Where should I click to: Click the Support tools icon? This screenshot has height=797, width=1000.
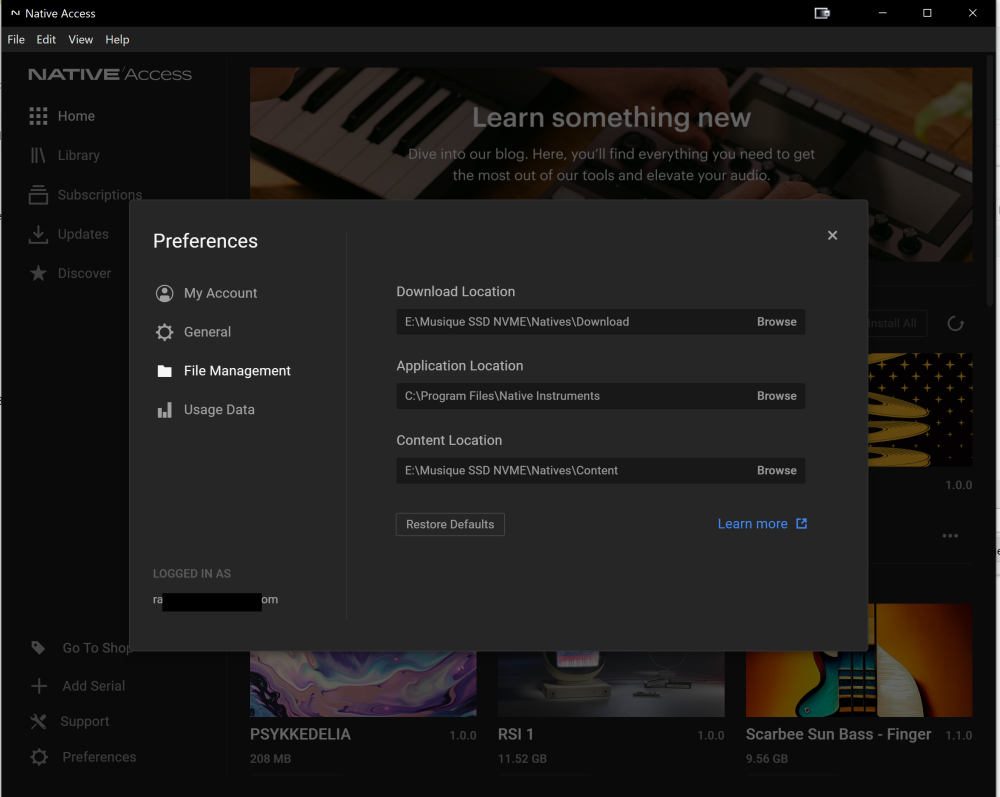click(38, 721)
